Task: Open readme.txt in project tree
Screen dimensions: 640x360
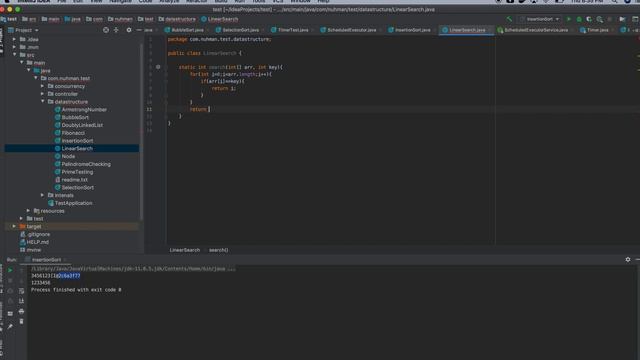Action: coord(74,180)
